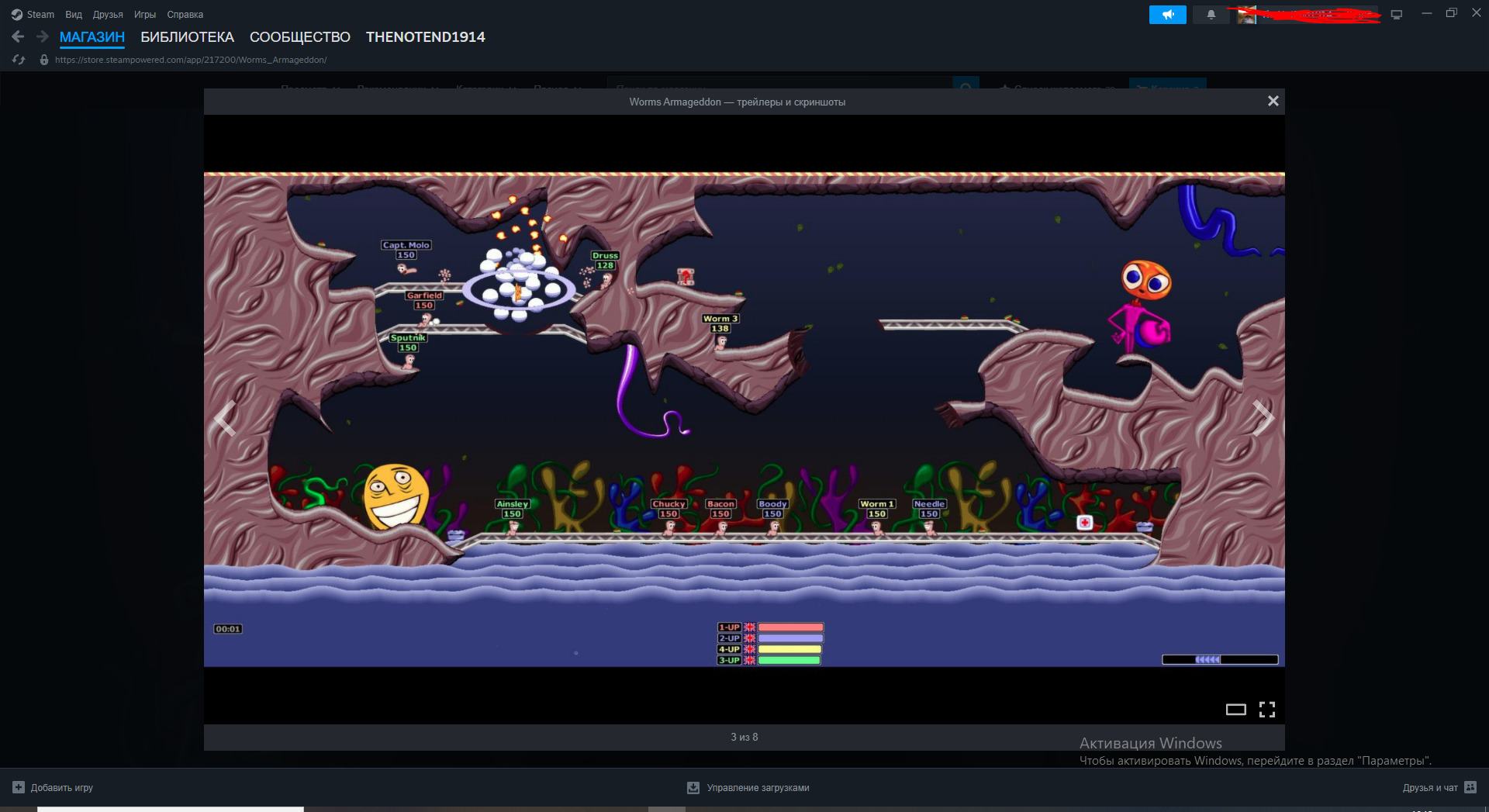Restore down the Steam window
Image resolution: width=1489 pixels, height=812 pixels.
coord(1452,13)
